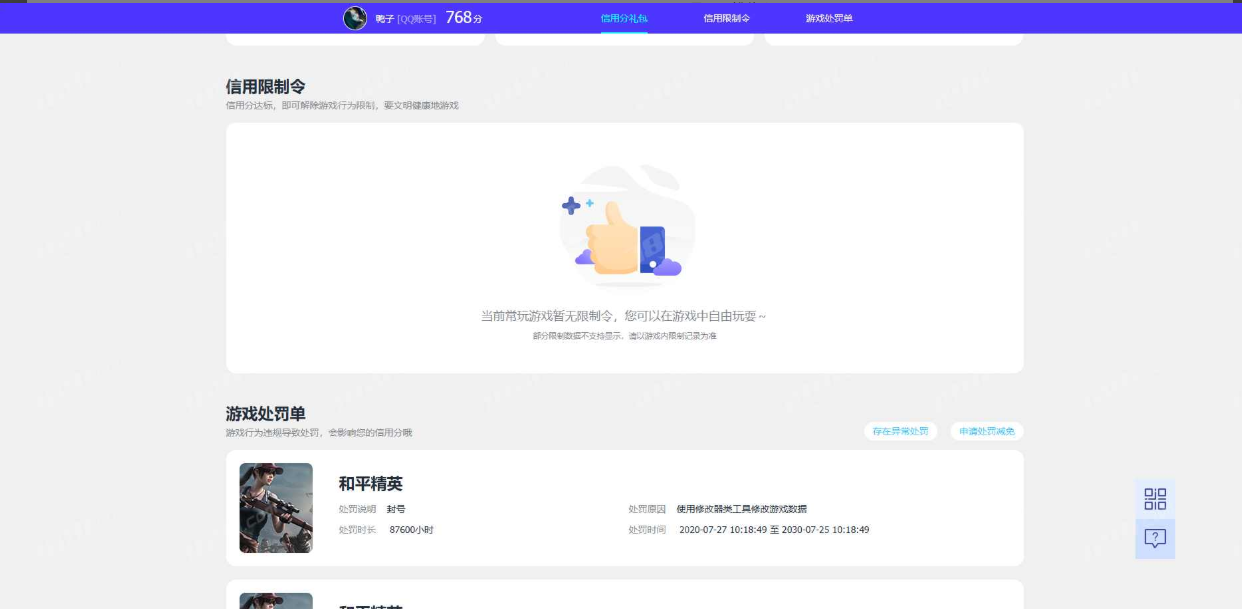Click the user avatar in the top bar
The width and height of the screenshot is (1242, 609).
[355, 18]
